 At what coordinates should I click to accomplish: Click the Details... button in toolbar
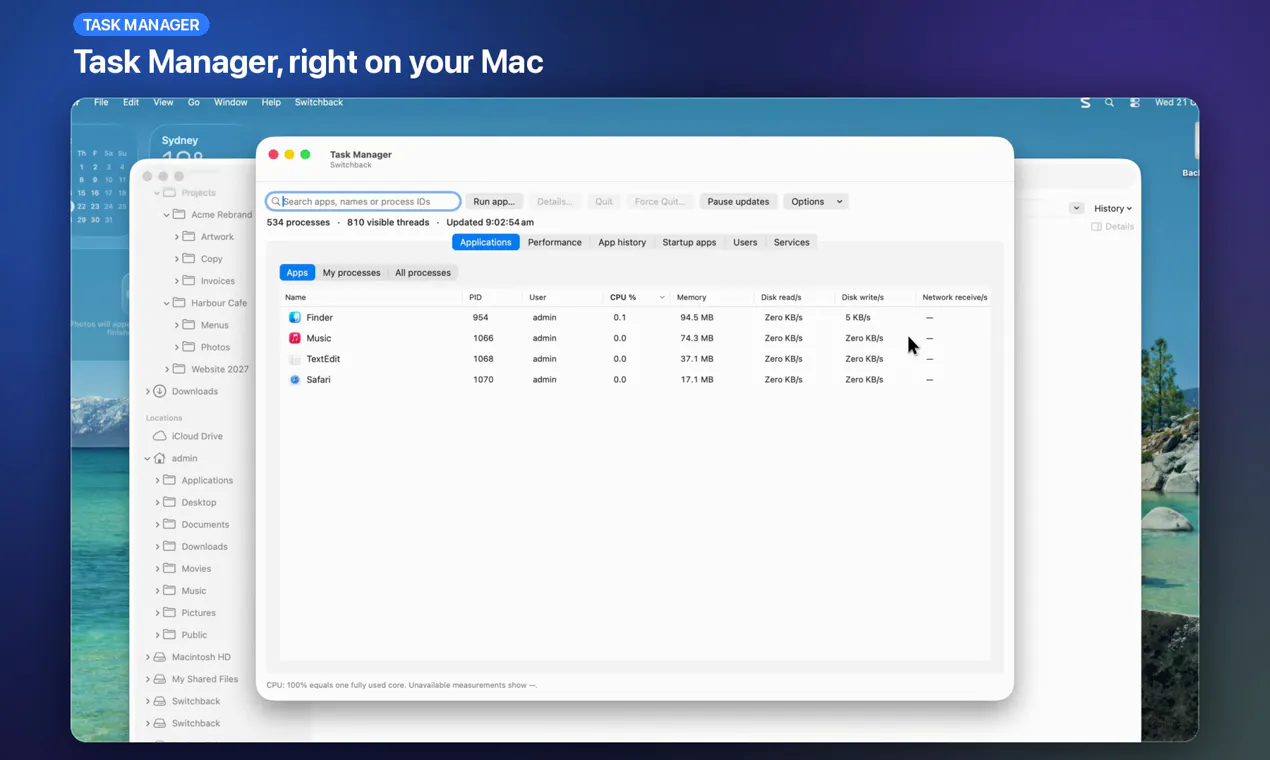click(555, 202)
